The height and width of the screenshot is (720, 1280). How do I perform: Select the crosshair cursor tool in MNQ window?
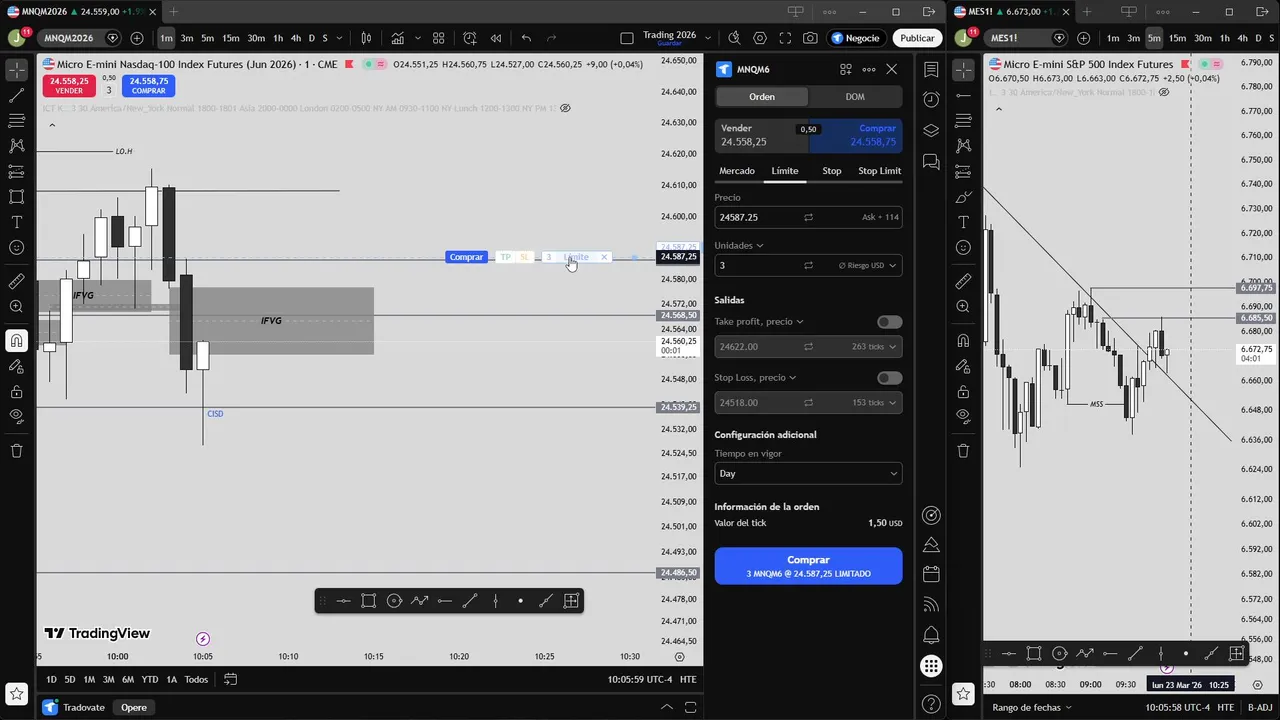(16, 70)
